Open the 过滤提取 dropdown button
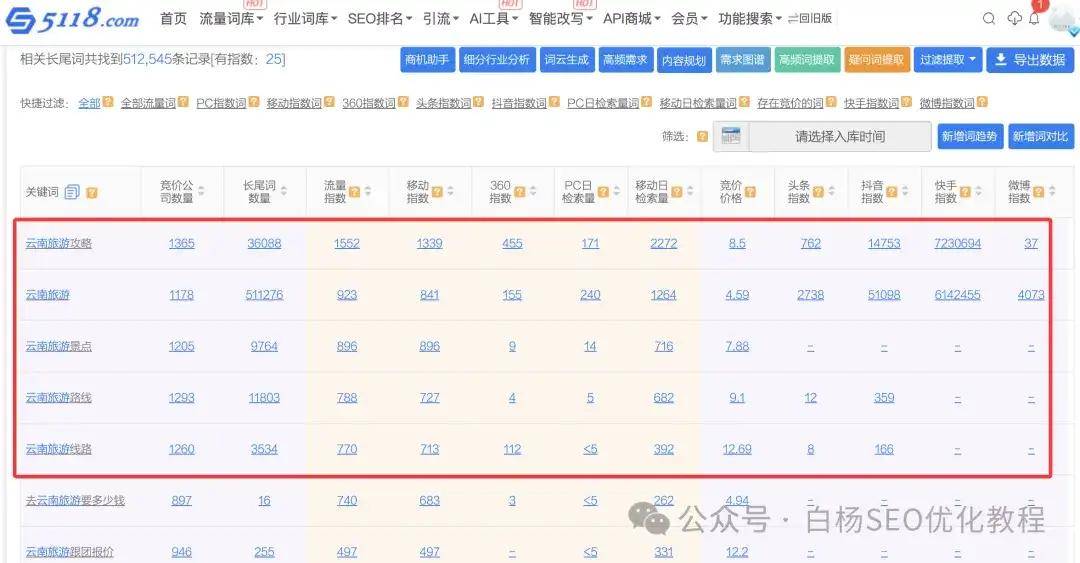 click(x=948, y=60)
